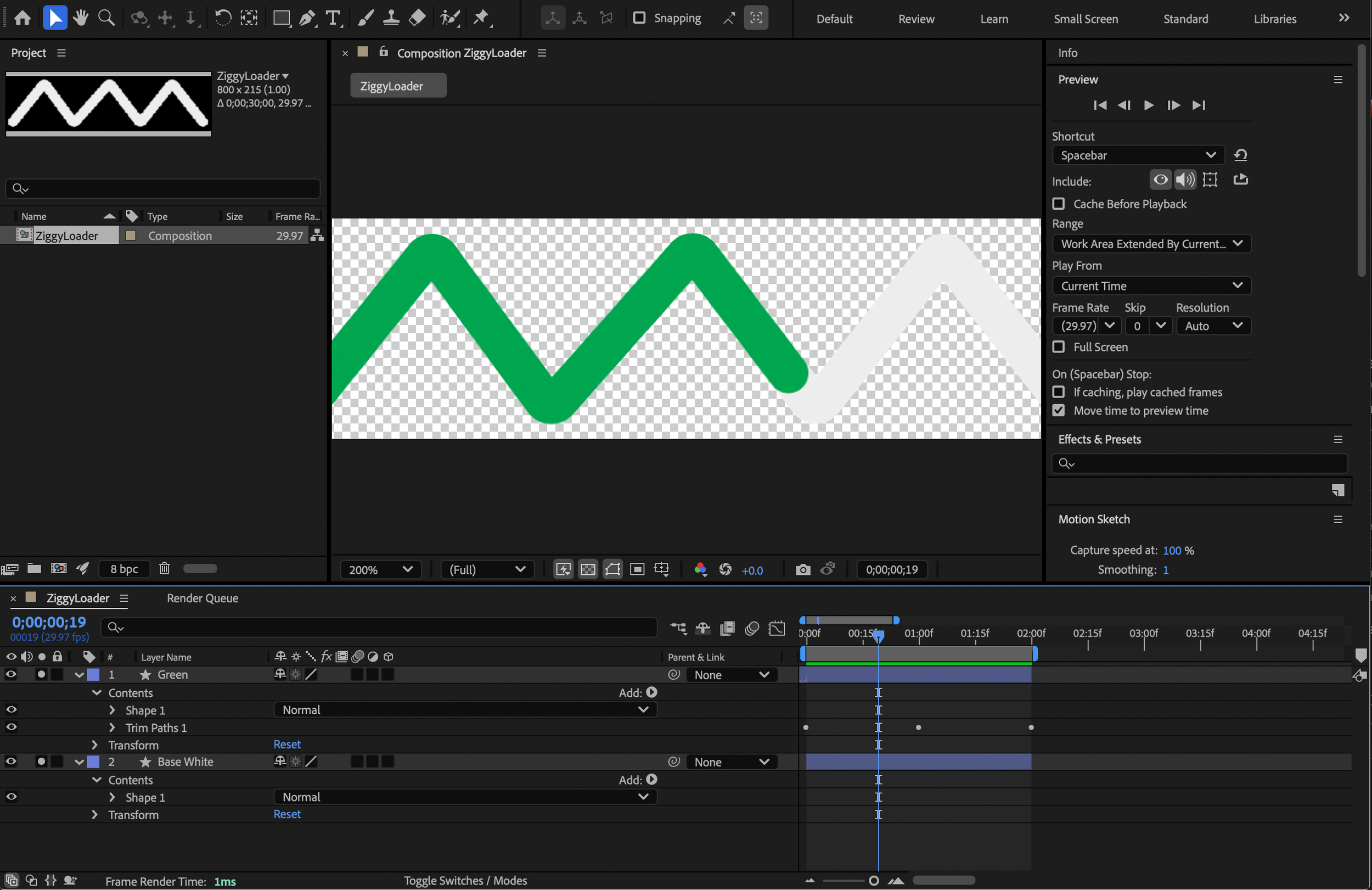Screen dimensions: 1372x890
Task: Select the Pen tool
Action: 307,18
